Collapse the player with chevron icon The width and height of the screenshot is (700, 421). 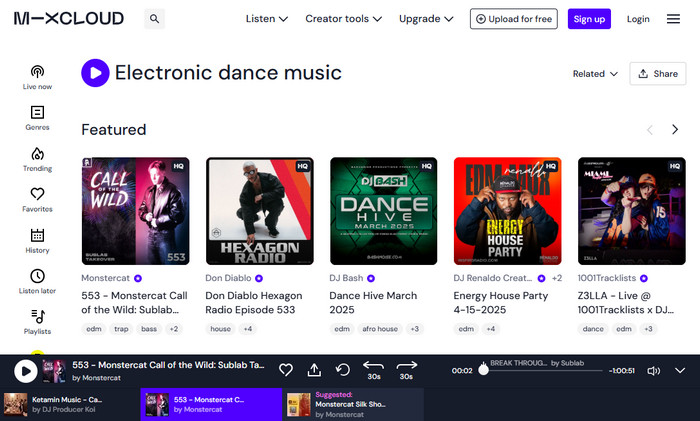tap(680, 371)
